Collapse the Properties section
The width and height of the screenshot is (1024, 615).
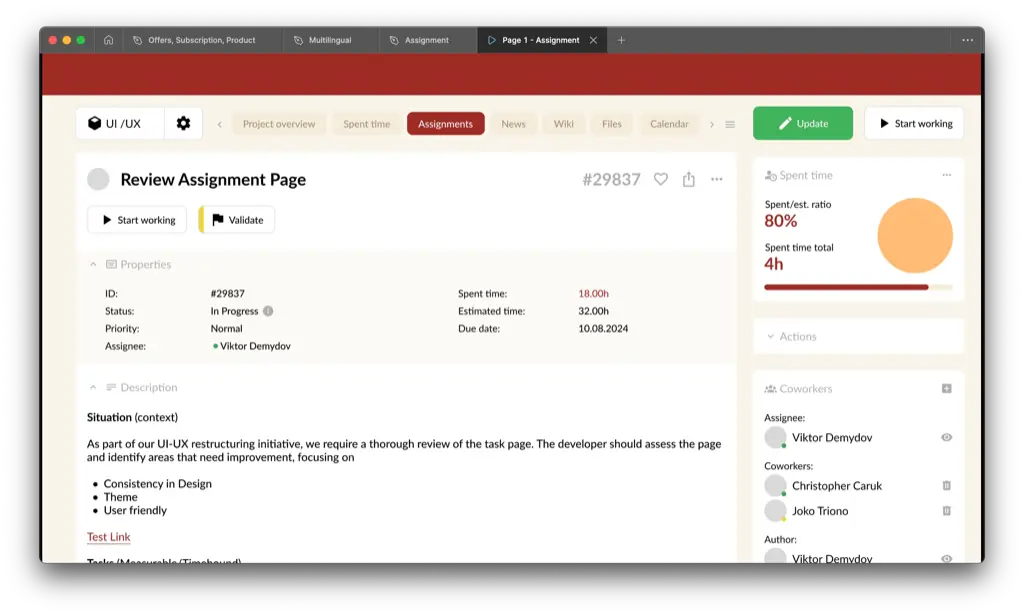pos(95,264)
